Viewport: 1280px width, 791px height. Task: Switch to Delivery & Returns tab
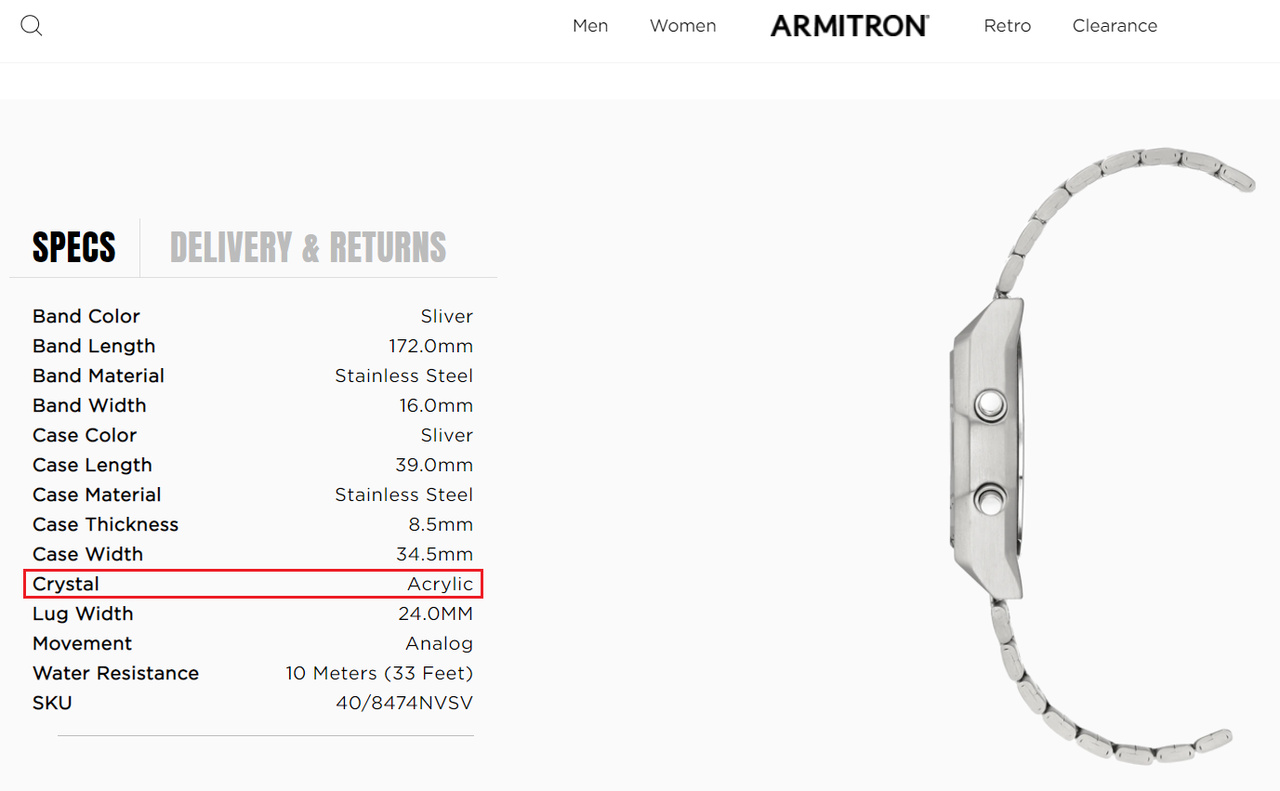pyautogui.click(x=308, y=247)
